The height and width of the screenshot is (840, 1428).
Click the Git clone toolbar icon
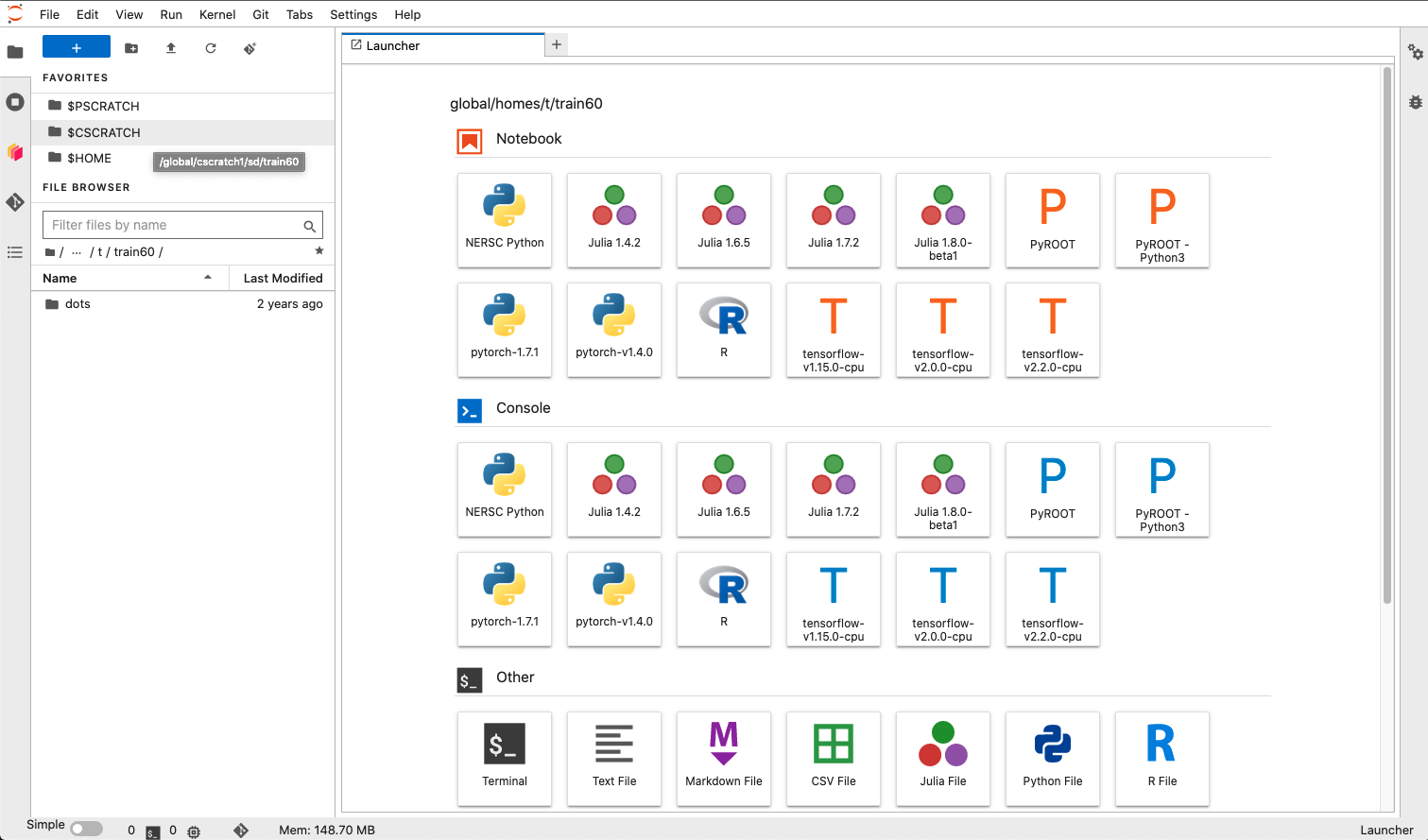(250, 48)
